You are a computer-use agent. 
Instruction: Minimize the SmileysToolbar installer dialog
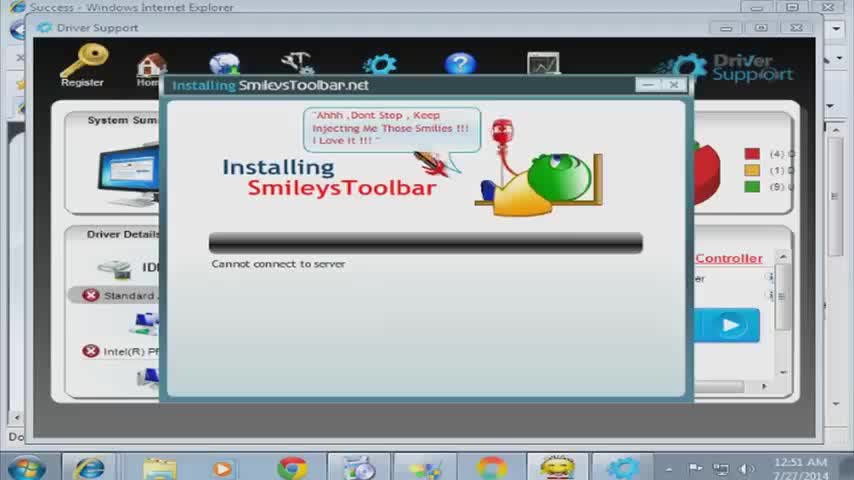tap(648, 84)
